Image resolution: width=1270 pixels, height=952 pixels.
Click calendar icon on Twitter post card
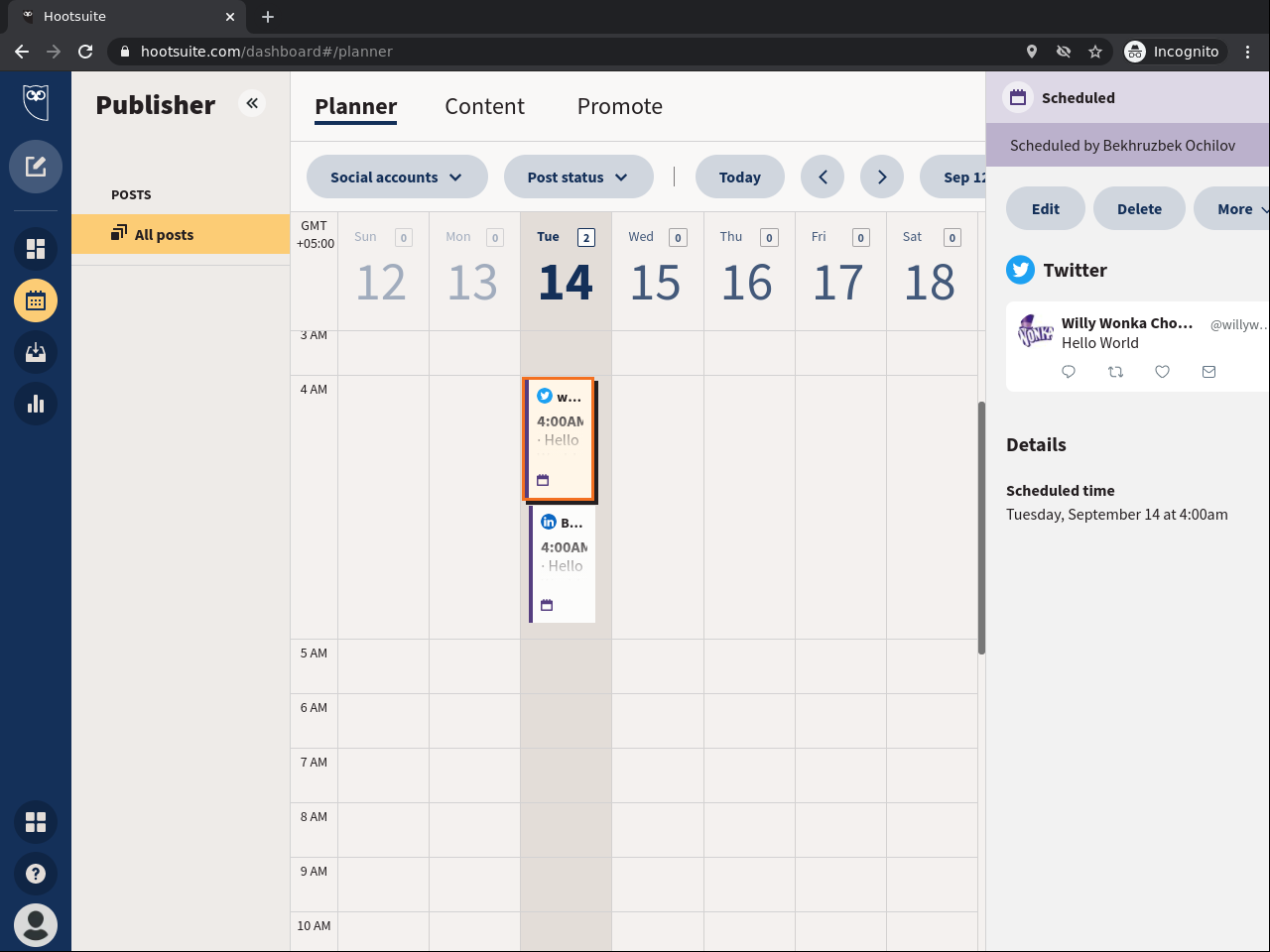[543, 480]
